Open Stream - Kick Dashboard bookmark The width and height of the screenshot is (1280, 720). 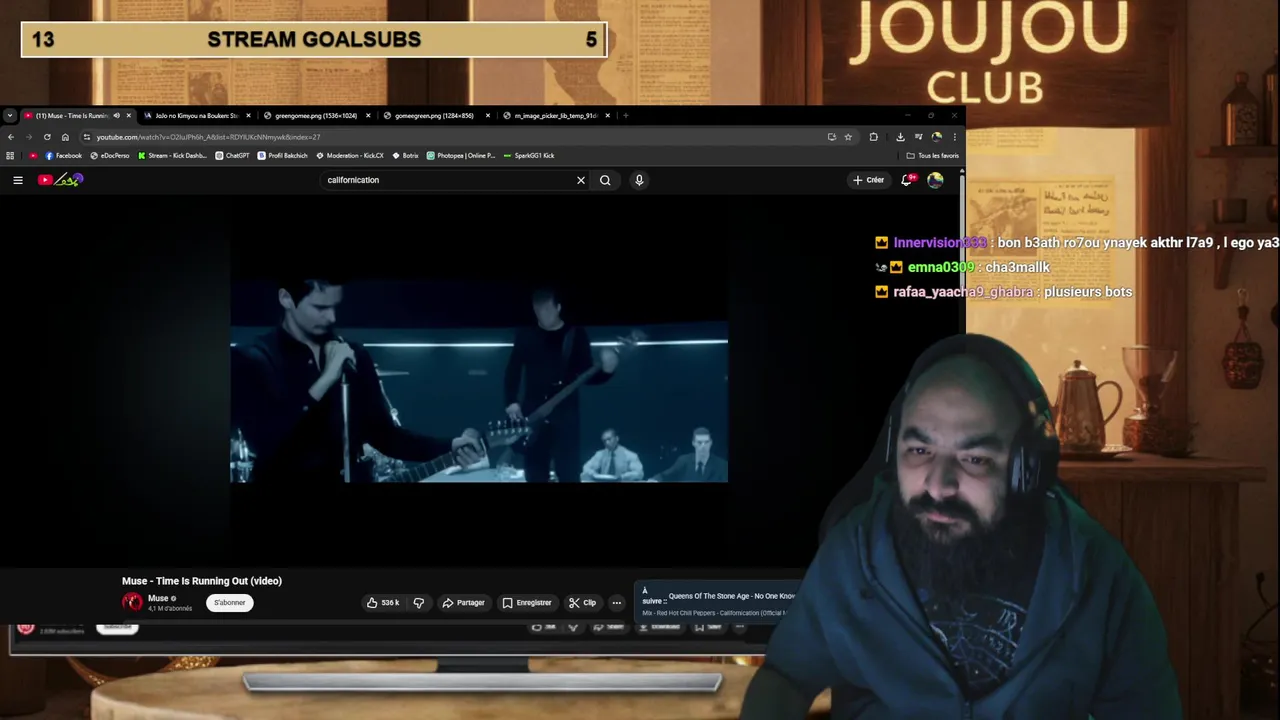(x=172, y=156)
